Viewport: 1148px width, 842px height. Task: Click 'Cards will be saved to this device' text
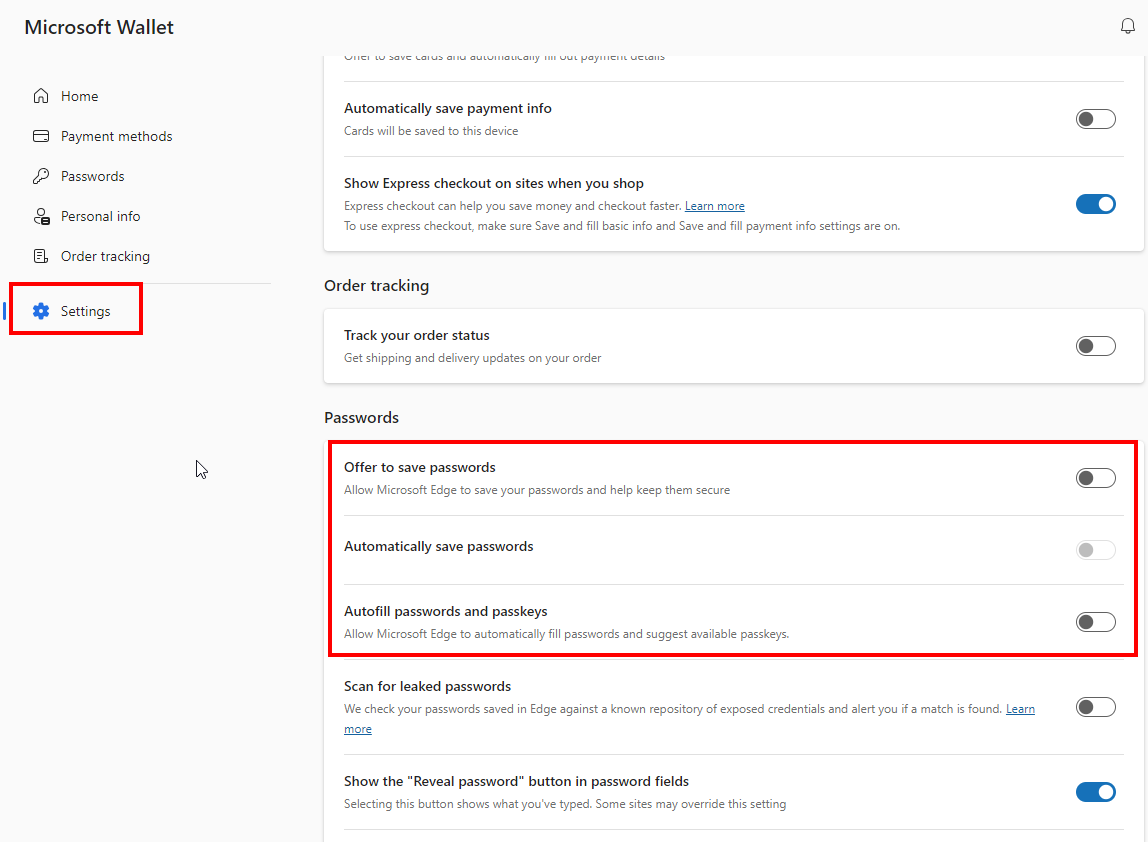tap(431, 131)
